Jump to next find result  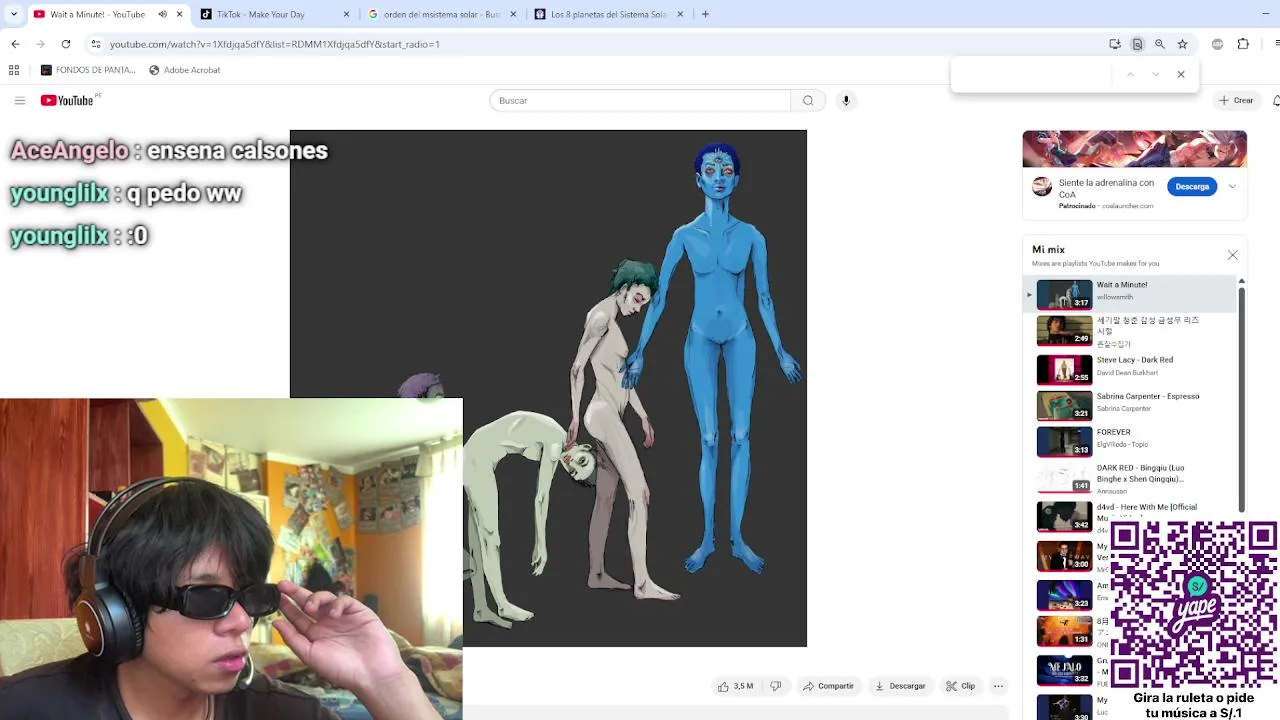pos(1156,74)
